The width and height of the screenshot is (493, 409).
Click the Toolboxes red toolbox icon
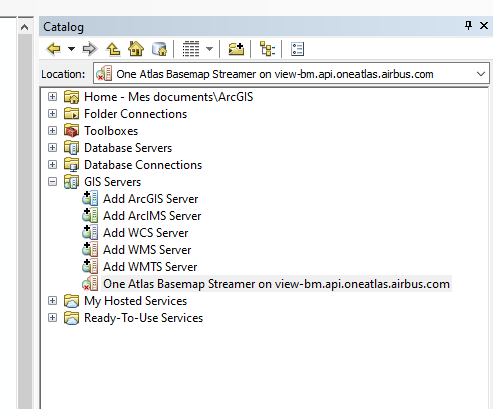71,131
